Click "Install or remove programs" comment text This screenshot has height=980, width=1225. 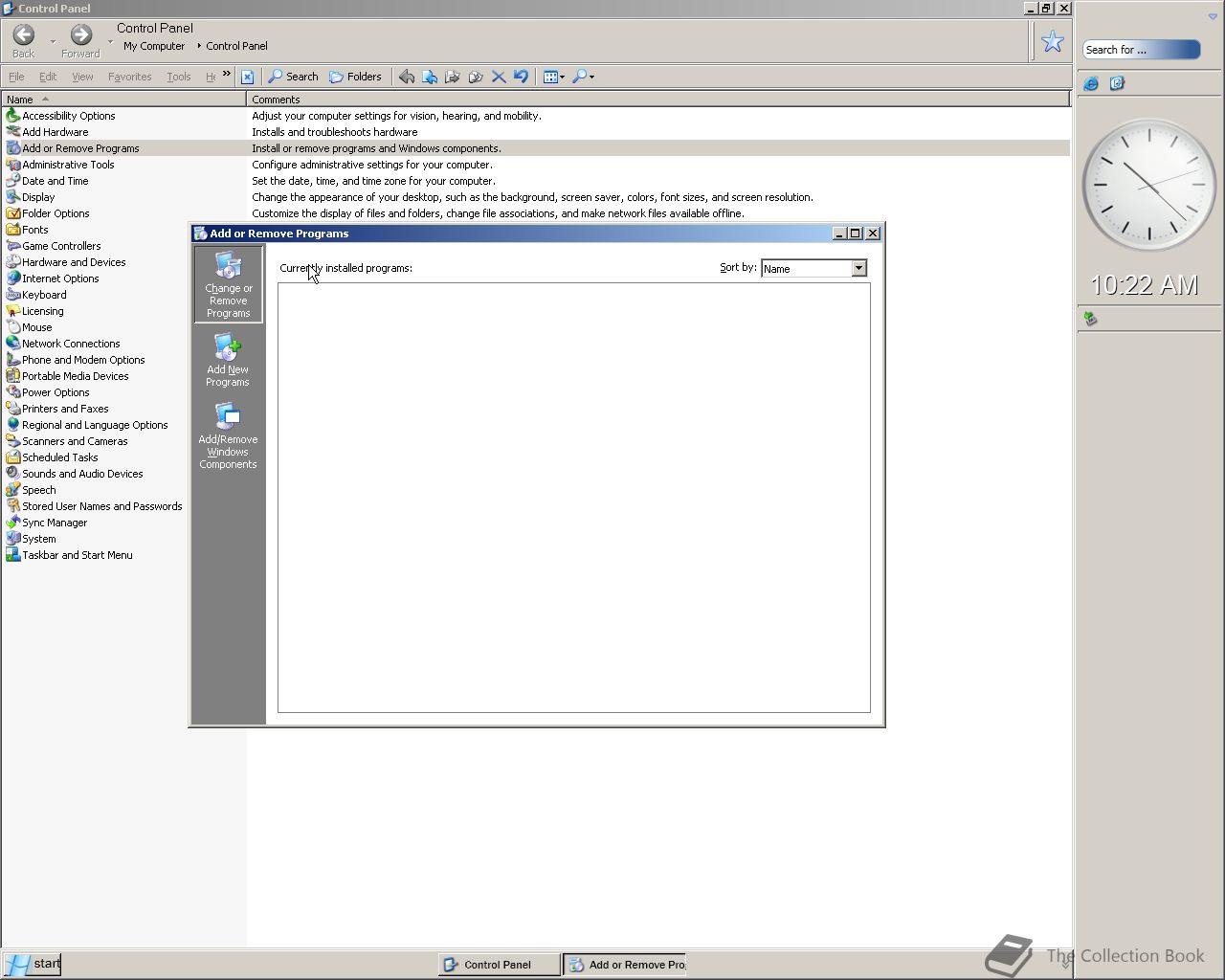tap(376, 148)
